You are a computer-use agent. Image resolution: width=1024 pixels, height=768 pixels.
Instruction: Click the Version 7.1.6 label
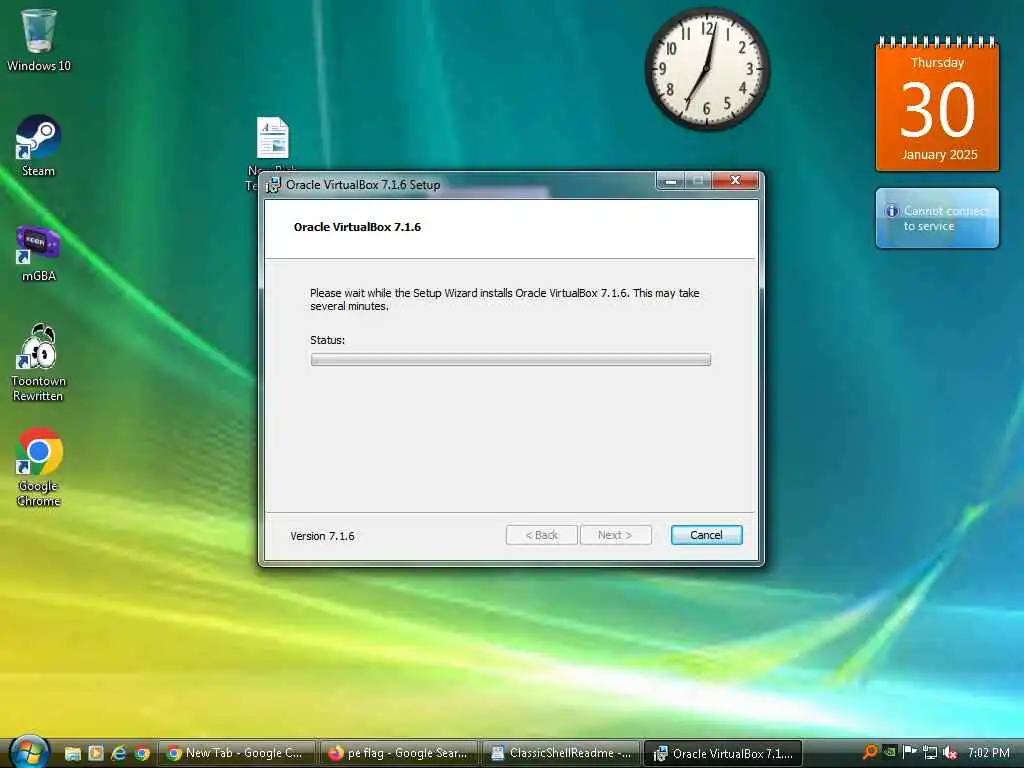point(323,536)
